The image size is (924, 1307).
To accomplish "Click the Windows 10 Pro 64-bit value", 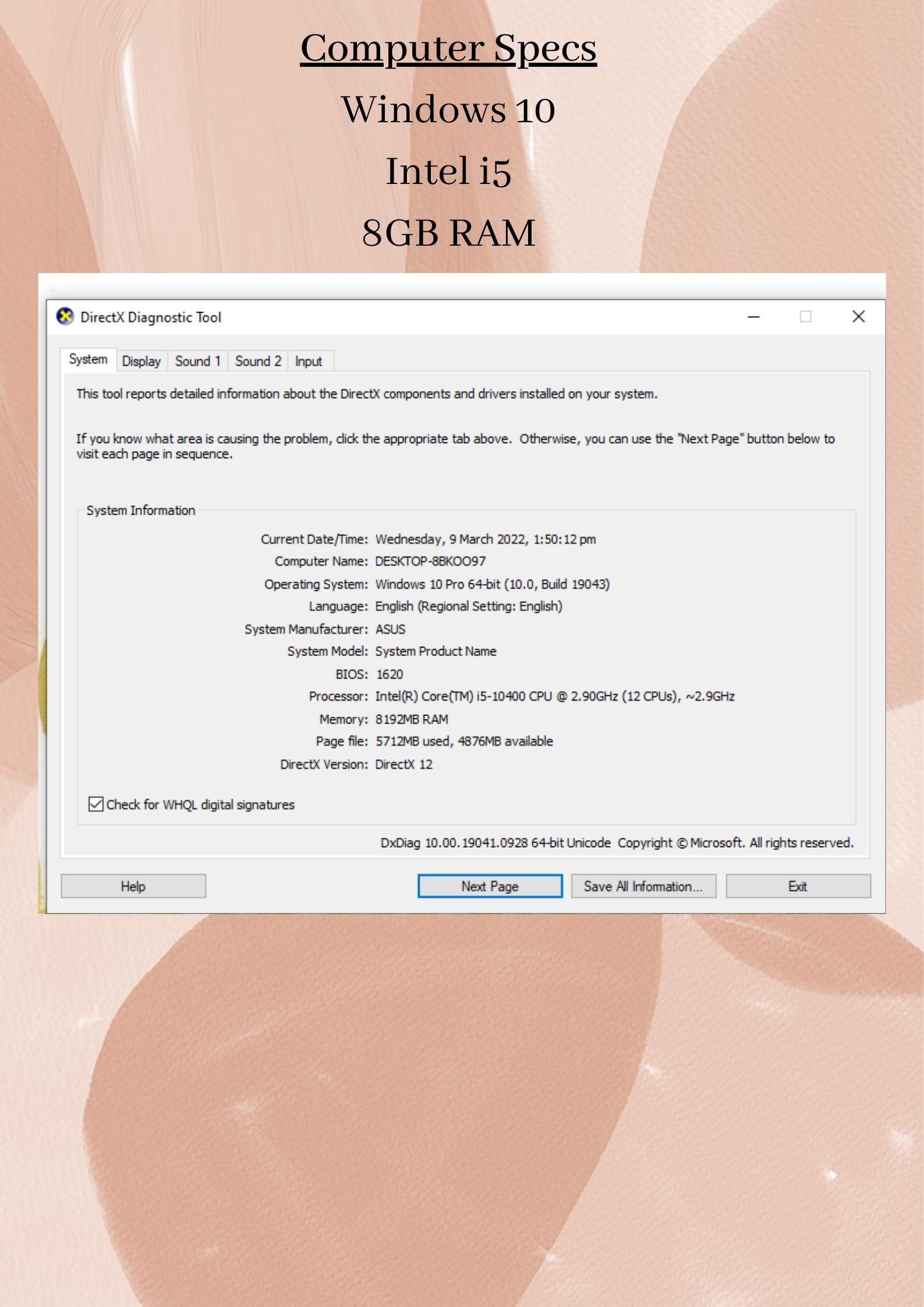I will 493,584.
